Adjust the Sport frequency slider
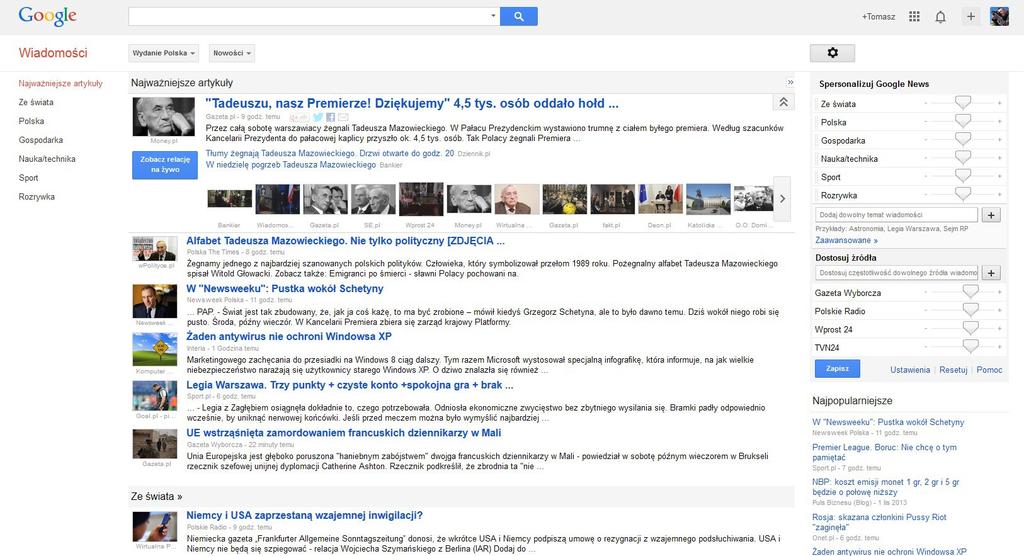Screen dimensions: 1024x556 coord(963,176)
